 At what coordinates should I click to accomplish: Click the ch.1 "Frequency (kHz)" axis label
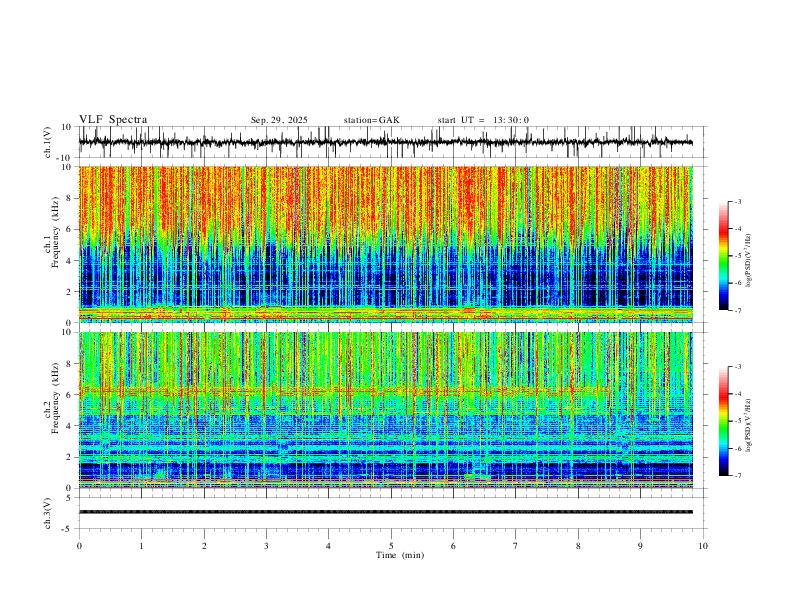click(55, 232)
